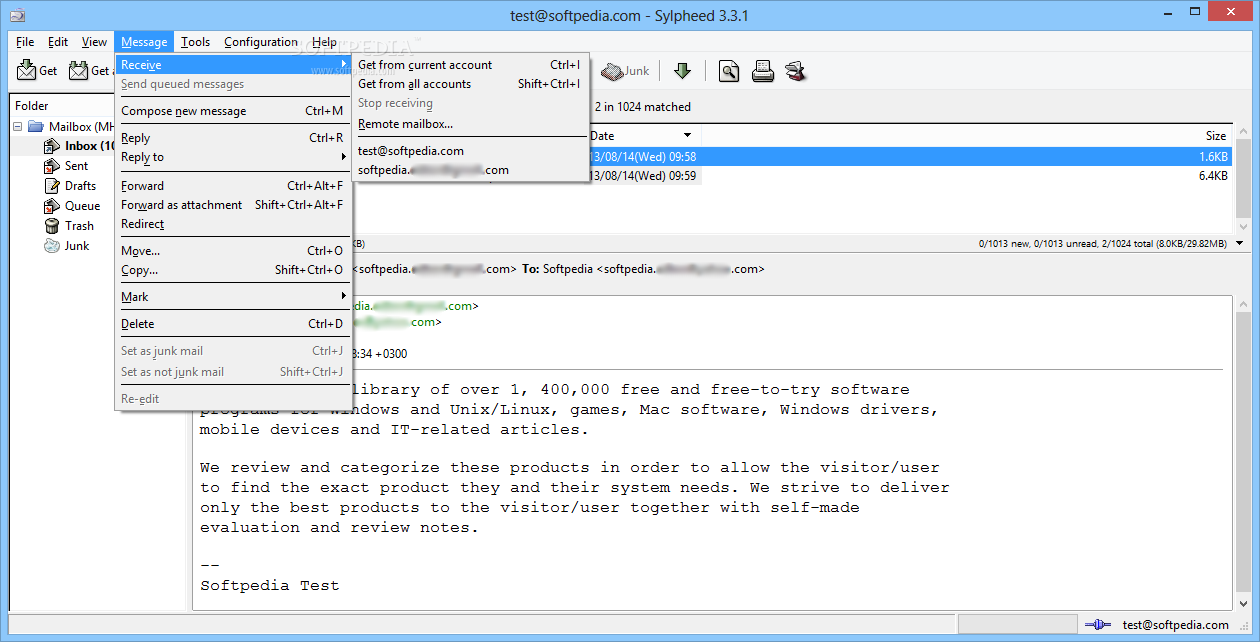The width and height of the screenshot is (1260, 642).
Task: Choose Compose new message
Action: [x=232, y=111]
